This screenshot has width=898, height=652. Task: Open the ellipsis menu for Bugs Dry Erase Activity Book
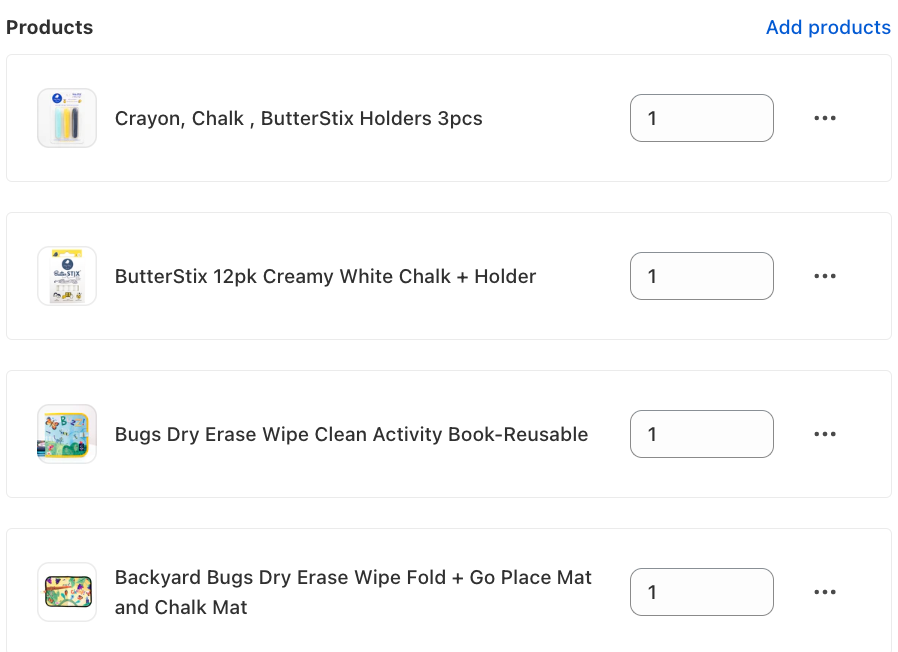tap(825, 434)
